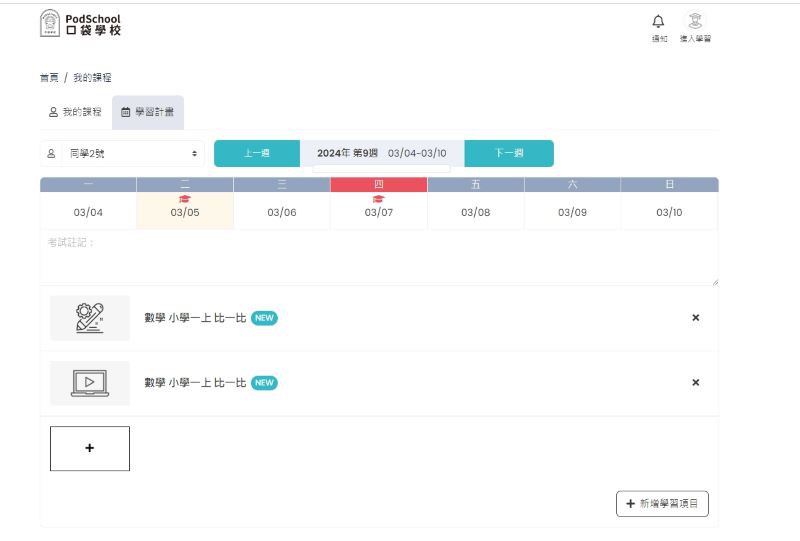Viewport: 800px width, 541px height.
Task: Click the graduation cap icon on 03/05
Action: [x=185, y=199]
